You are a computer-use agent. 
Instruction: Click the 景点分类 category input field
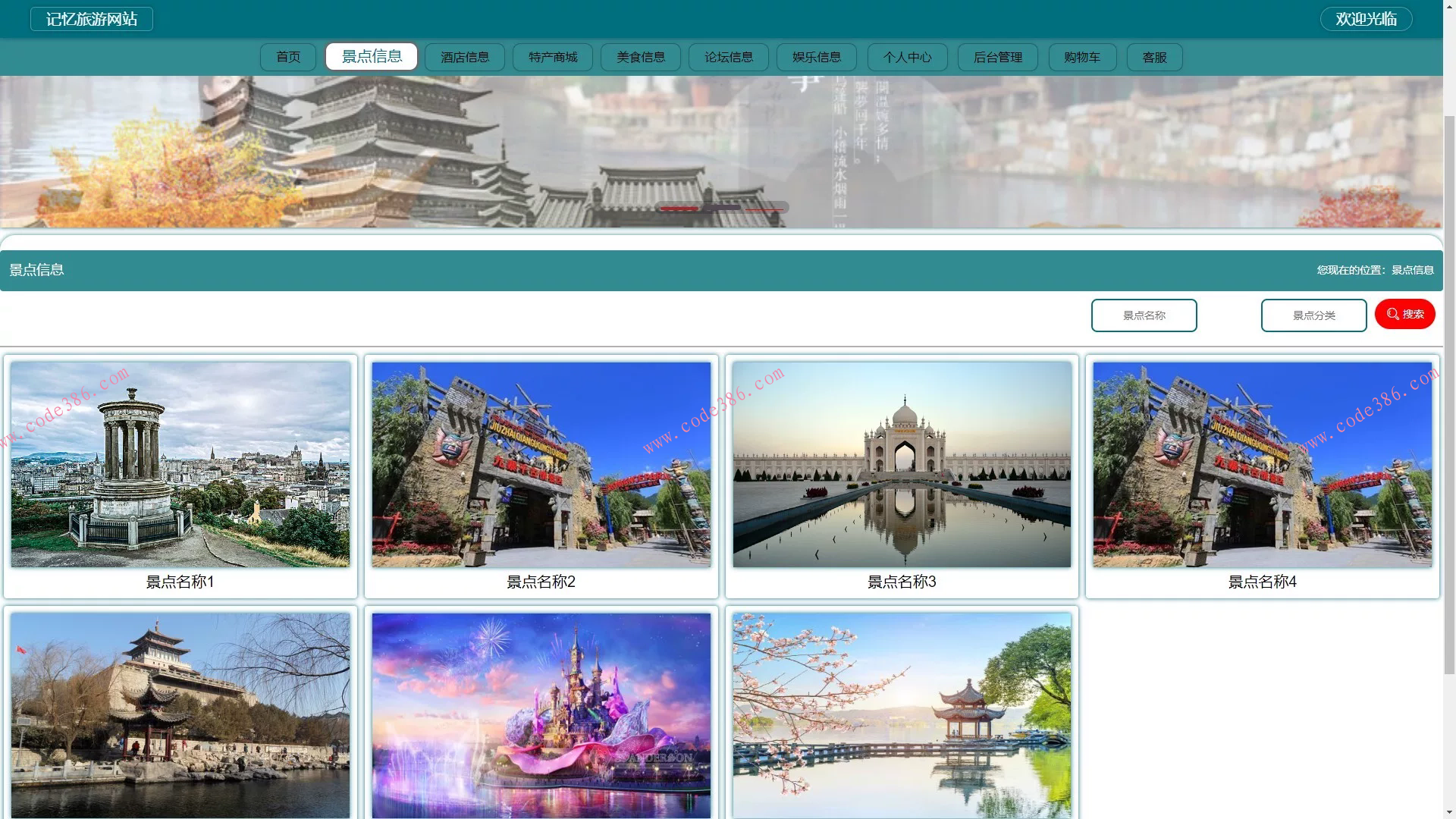[x=1313, y=315]
